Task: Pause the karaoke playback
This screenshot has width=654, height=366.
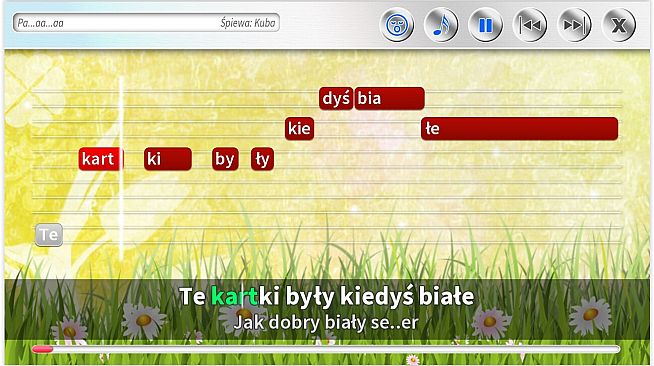Action: [x=485, y=25]
